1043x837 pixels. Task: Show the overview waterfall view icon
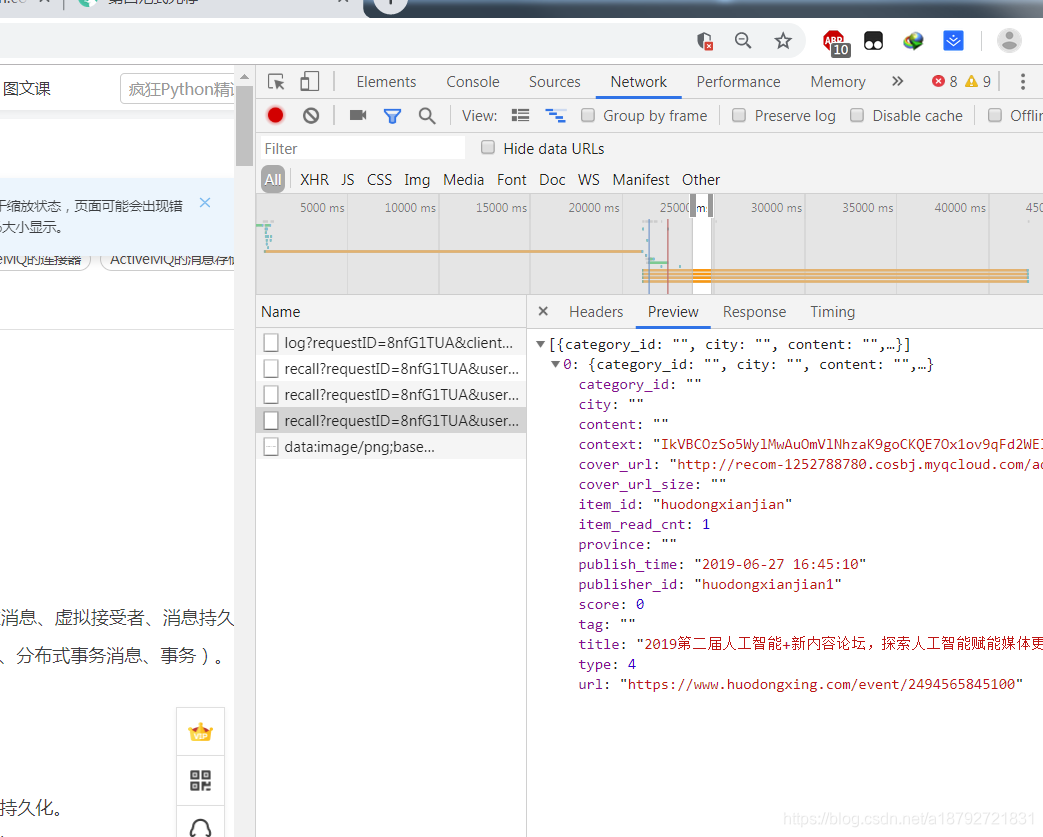555,115
